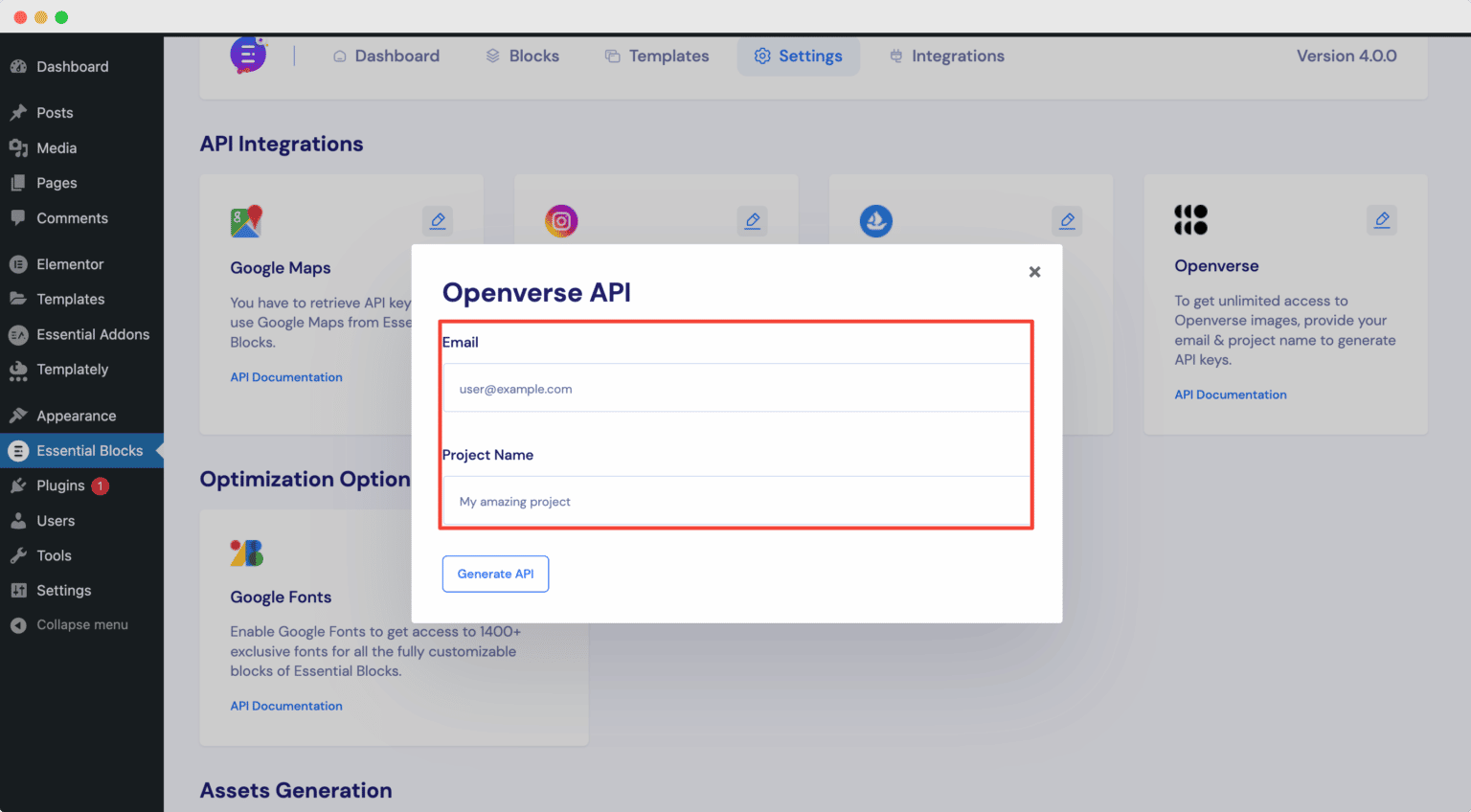Click the Google Fonts icon
Screen dimensions: 1471x812
tap(246, 552)
